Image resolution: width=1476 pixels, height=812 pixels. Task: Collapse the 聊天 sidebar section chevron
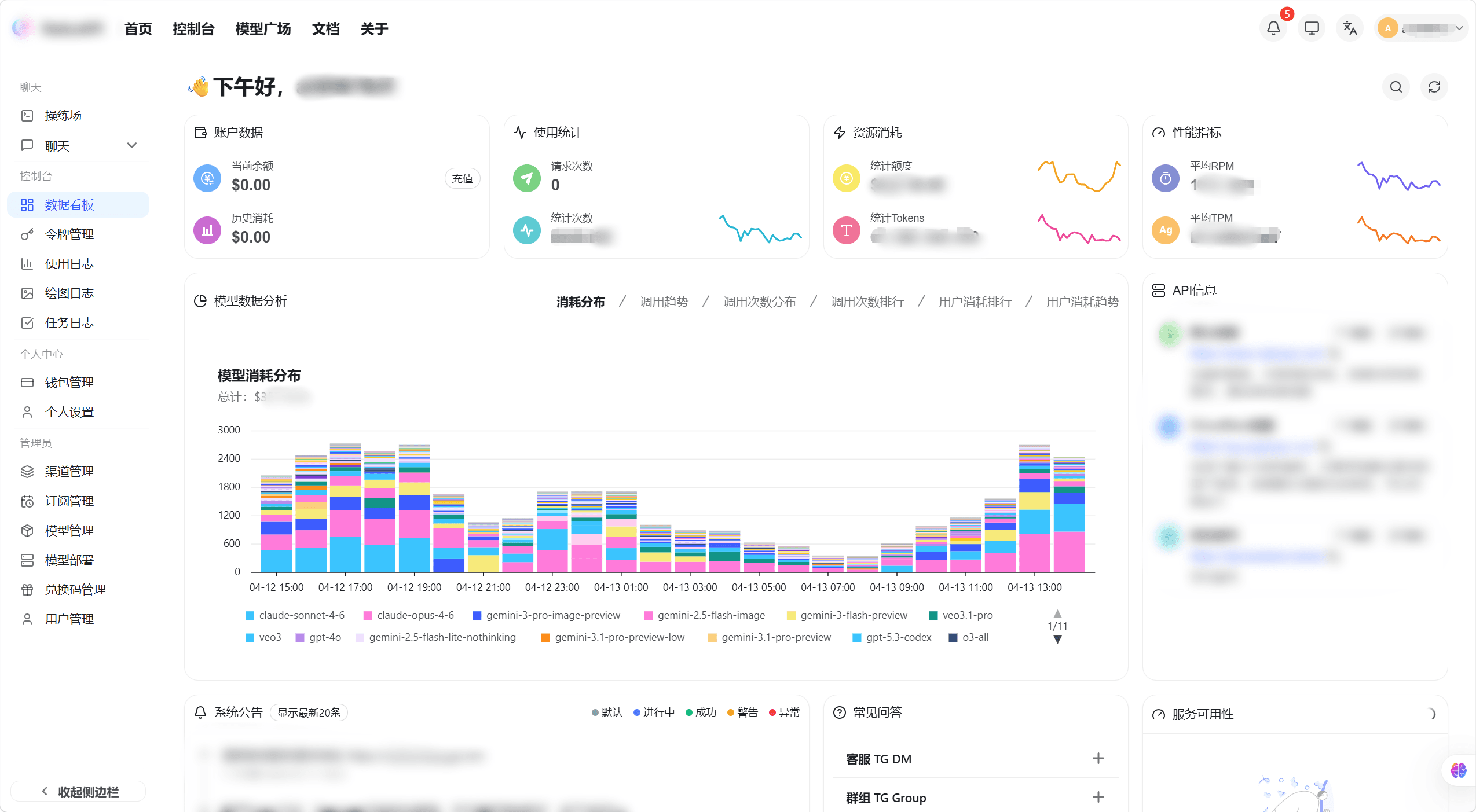click(x=132, y=145)
